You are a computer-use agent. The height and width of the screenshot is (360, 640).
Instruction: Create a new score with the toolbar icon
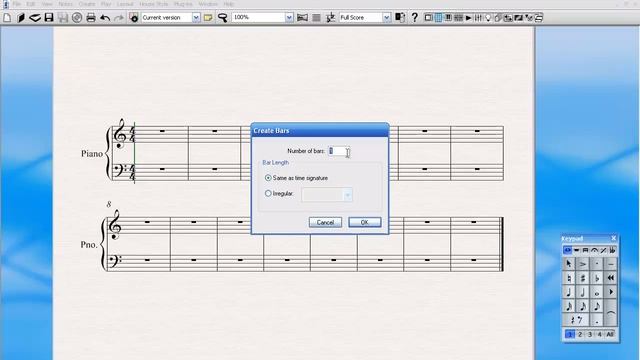[x=7, y=18]
